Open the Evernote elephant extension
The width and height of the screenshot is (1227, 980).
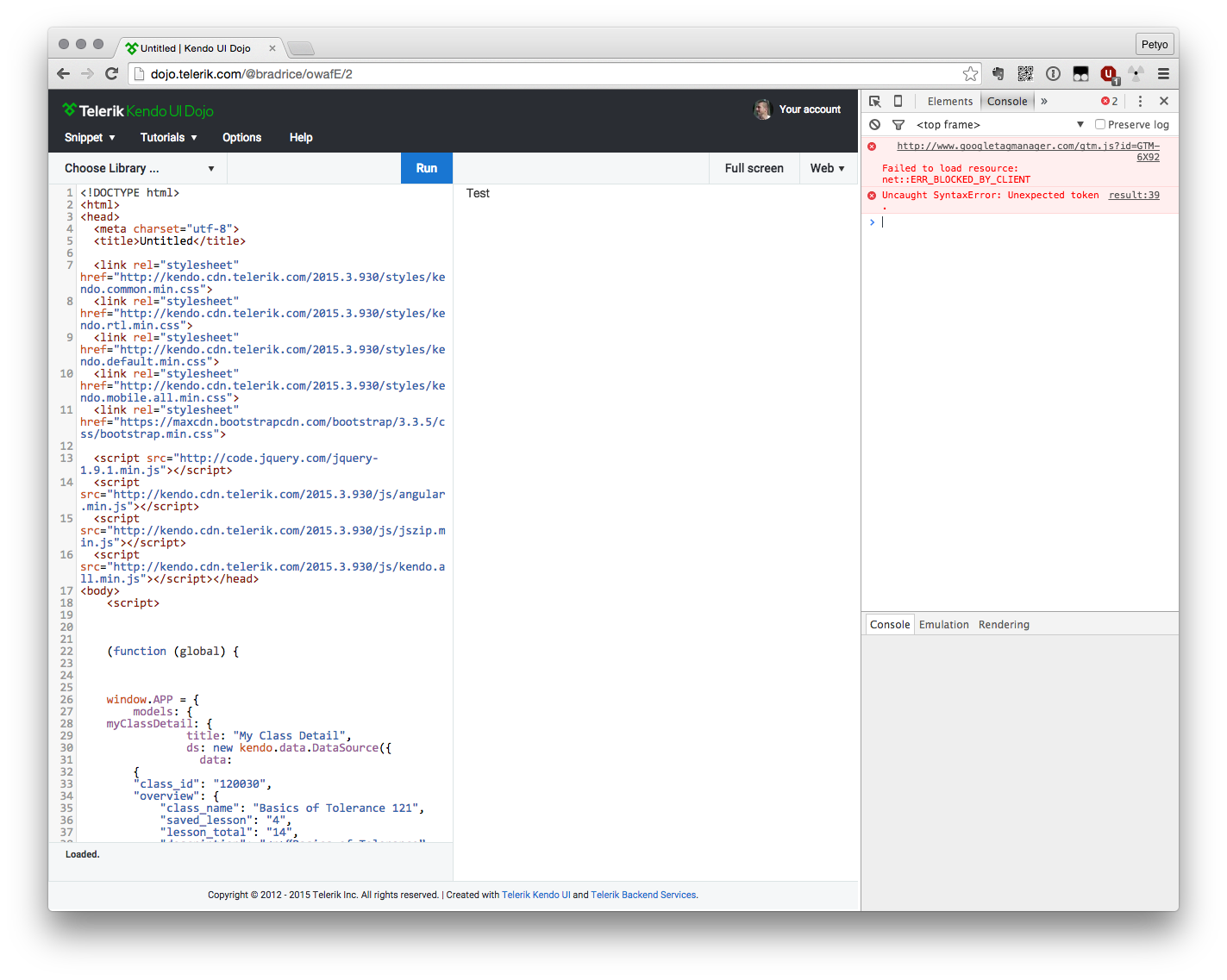[998, 74]
